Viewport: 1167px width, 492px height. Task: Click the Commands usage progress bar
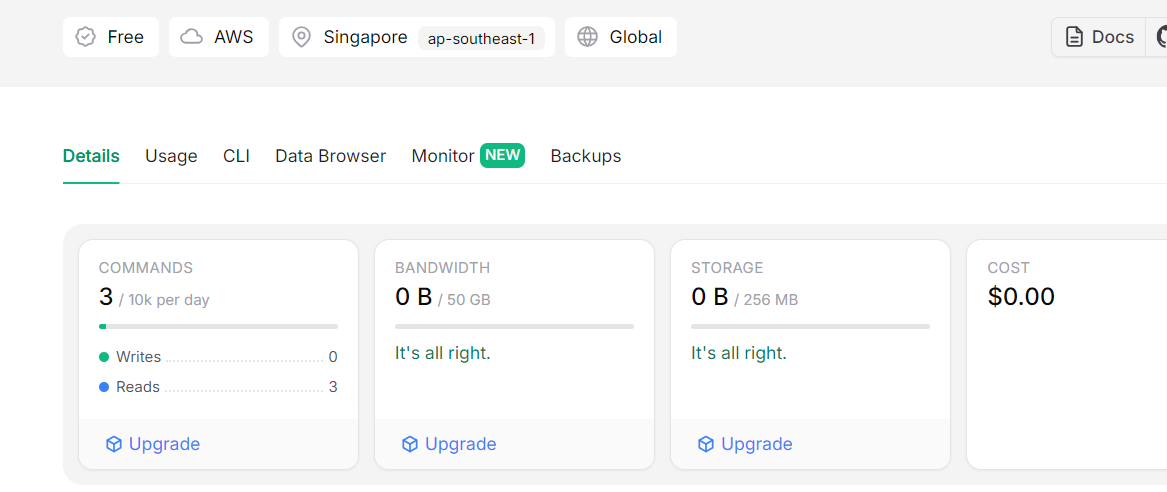218,326
